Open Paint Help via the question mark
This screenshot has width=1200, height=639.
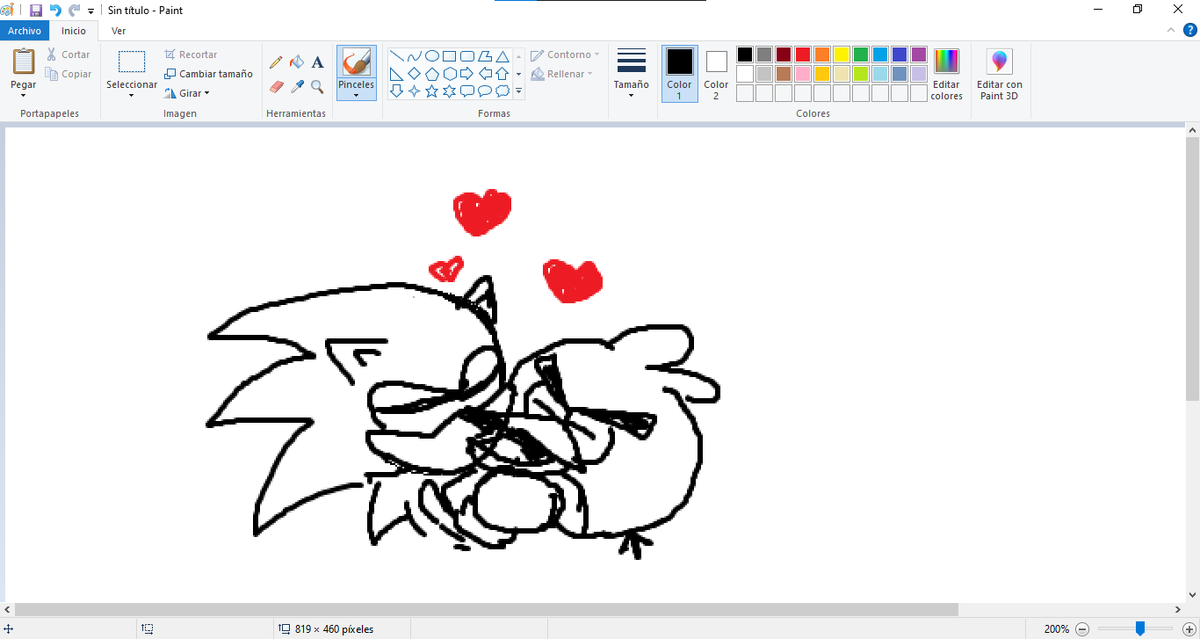[x=1188, y=31]
